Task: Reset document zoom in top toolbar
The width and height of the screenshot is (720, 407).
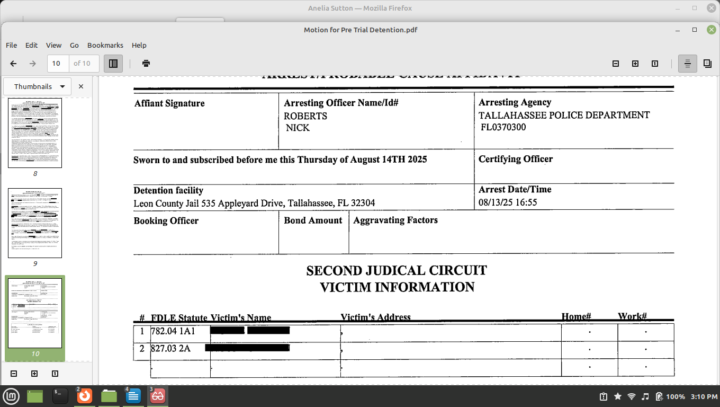Action: (655, 63)
